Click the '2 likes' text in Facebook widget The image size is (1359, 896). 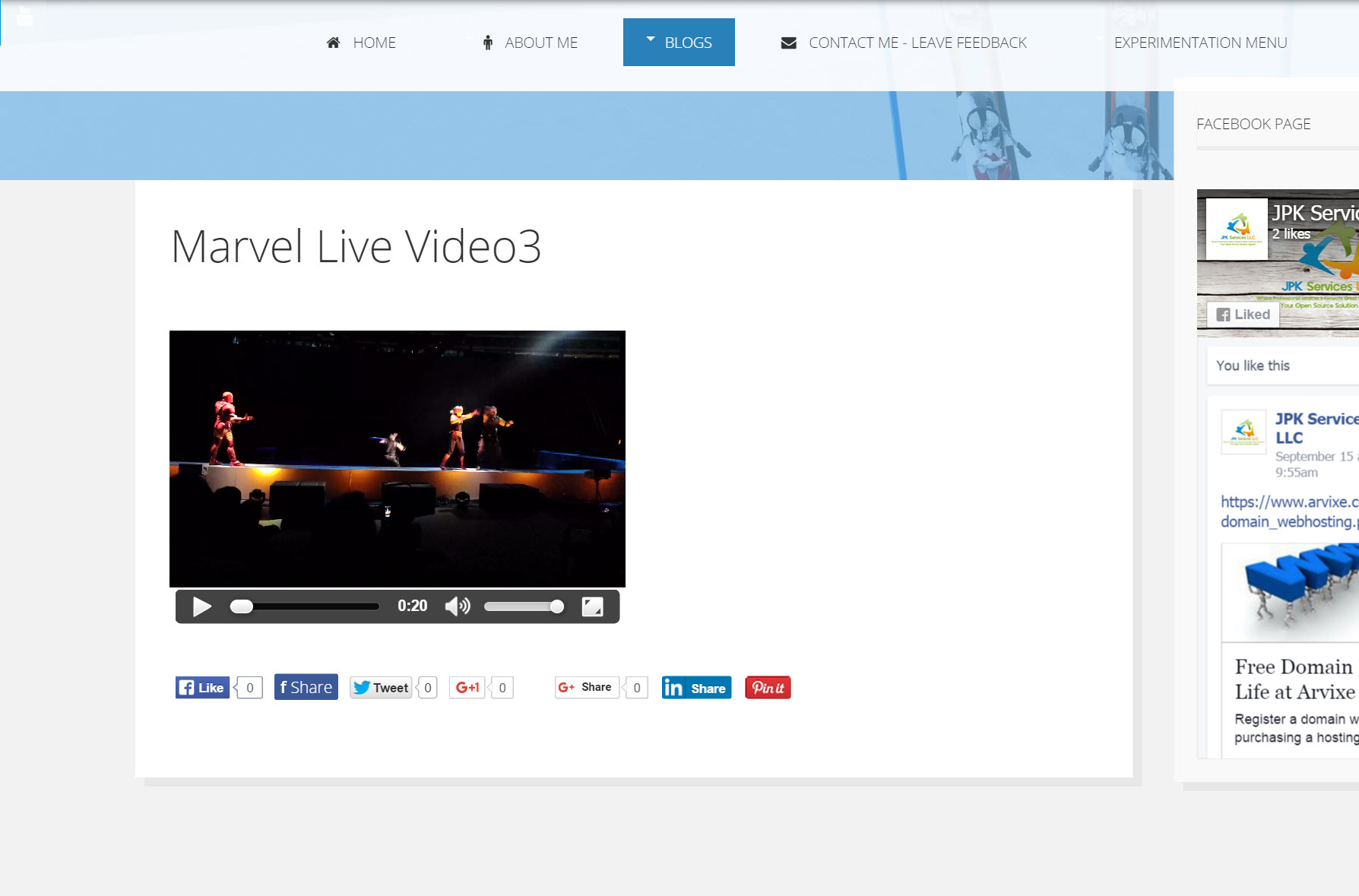(x=1291, y=234)
